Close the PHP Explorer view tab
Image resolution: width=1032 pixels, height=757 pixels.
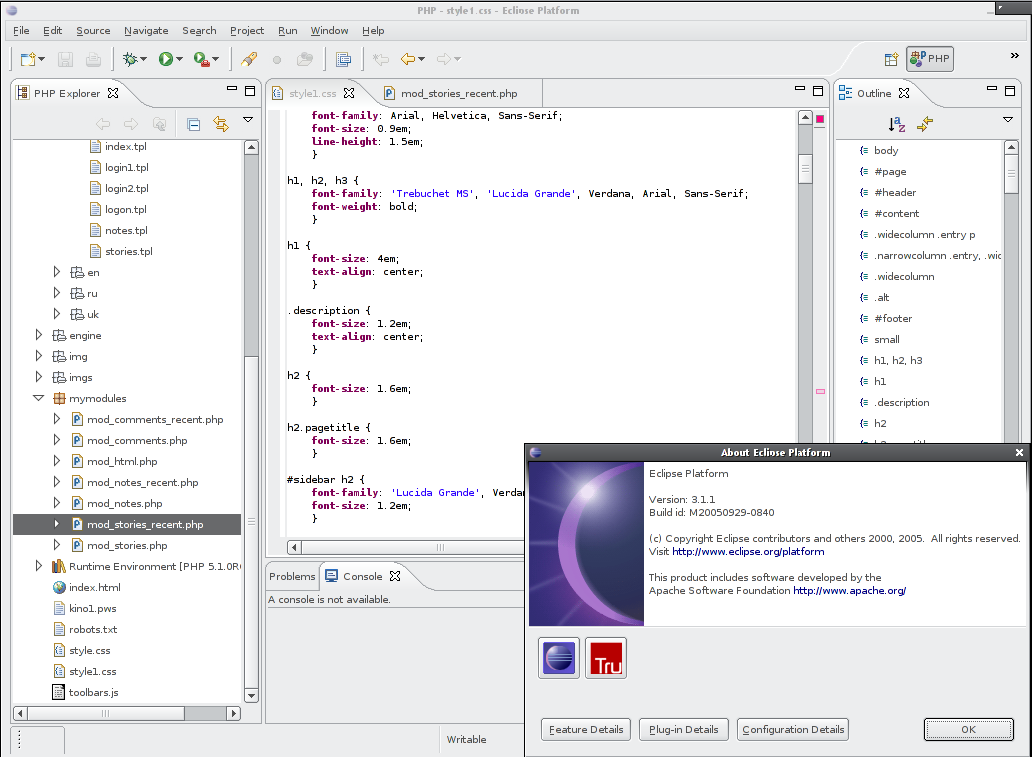tap(113, 93)
